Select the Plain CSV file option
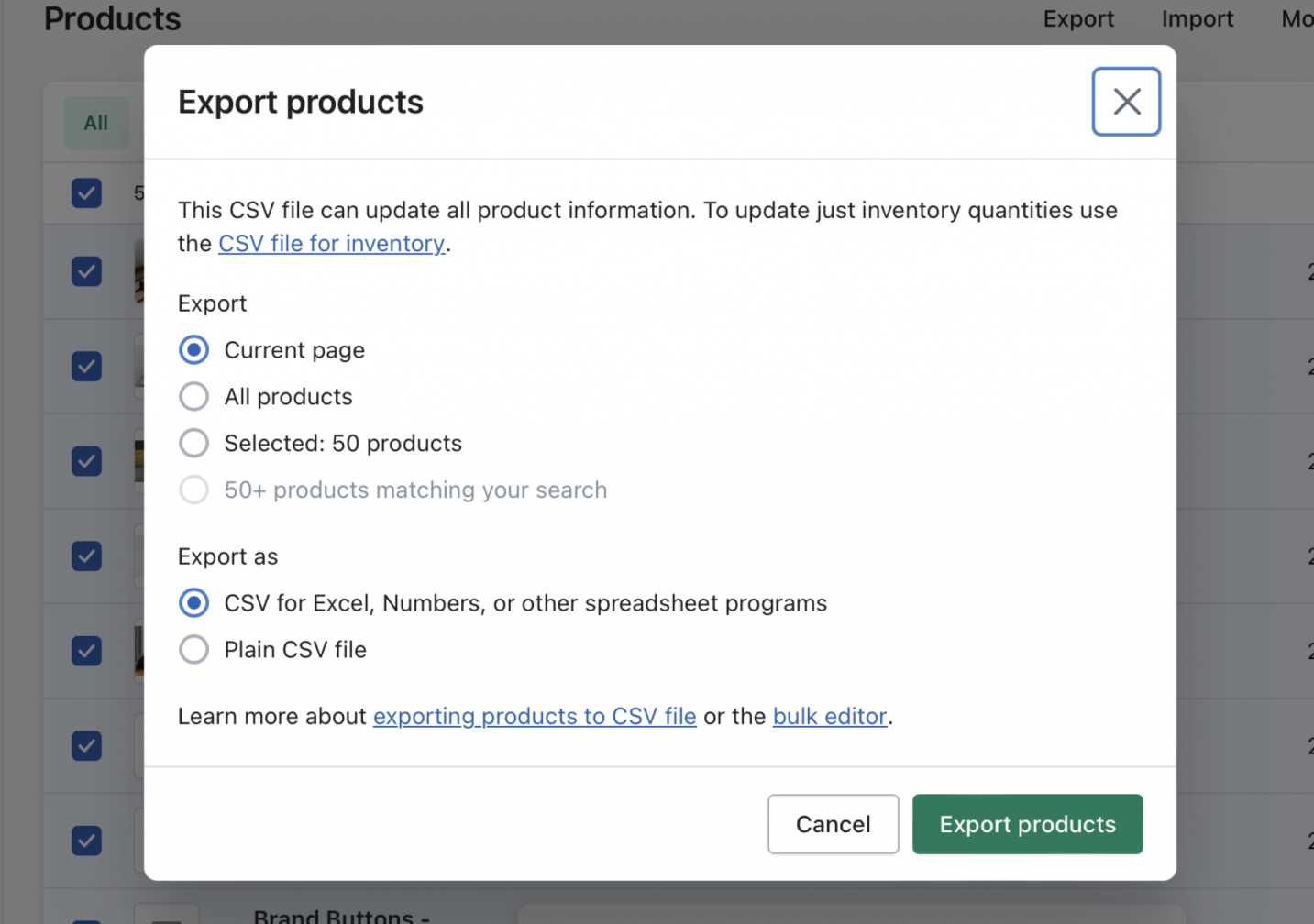The width and height of the screenshot is (1314, 924). (x=193, y=650)
